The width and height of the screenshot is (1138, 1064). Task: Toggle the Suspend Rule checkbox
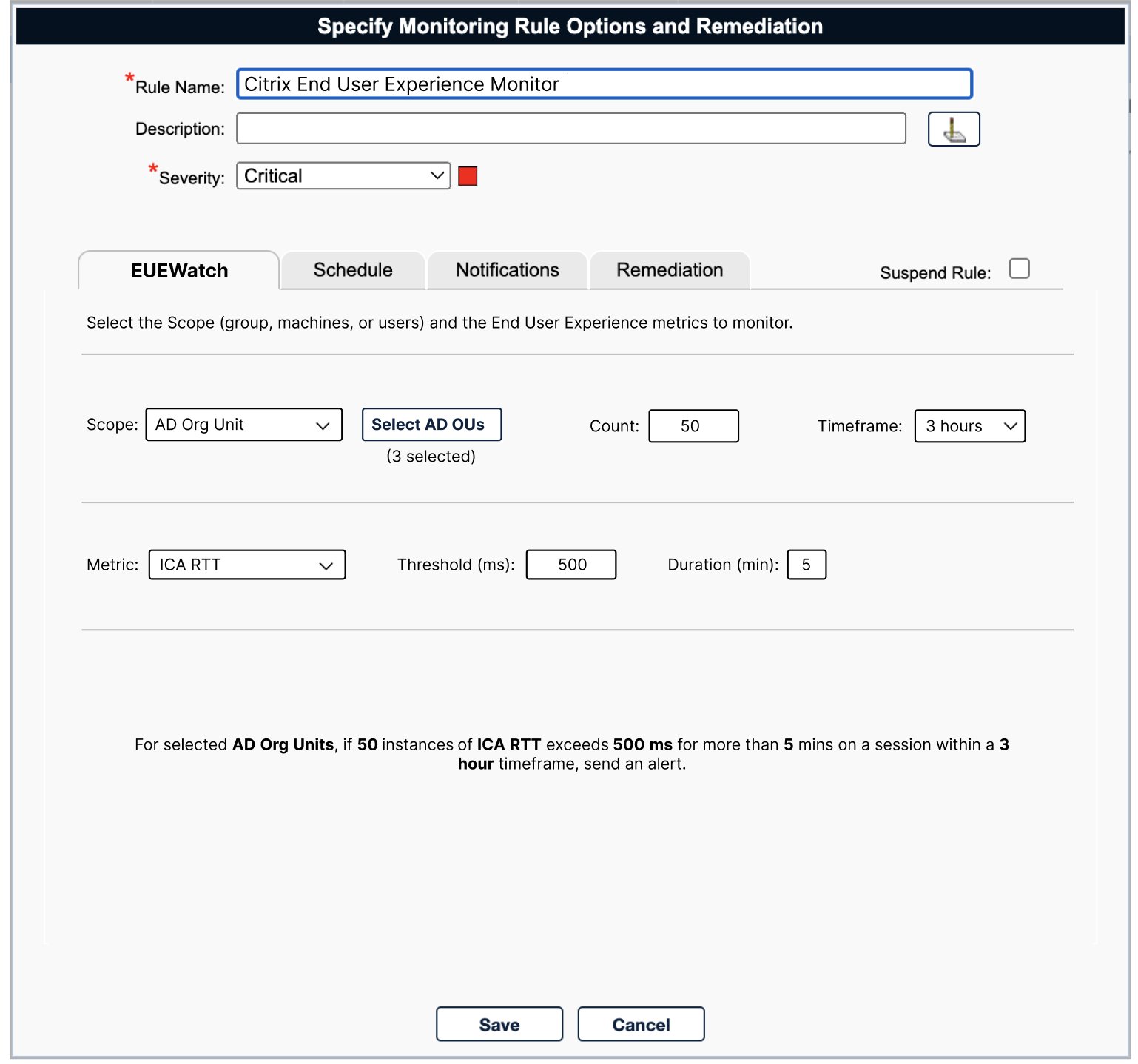[x=1020, y=269]
